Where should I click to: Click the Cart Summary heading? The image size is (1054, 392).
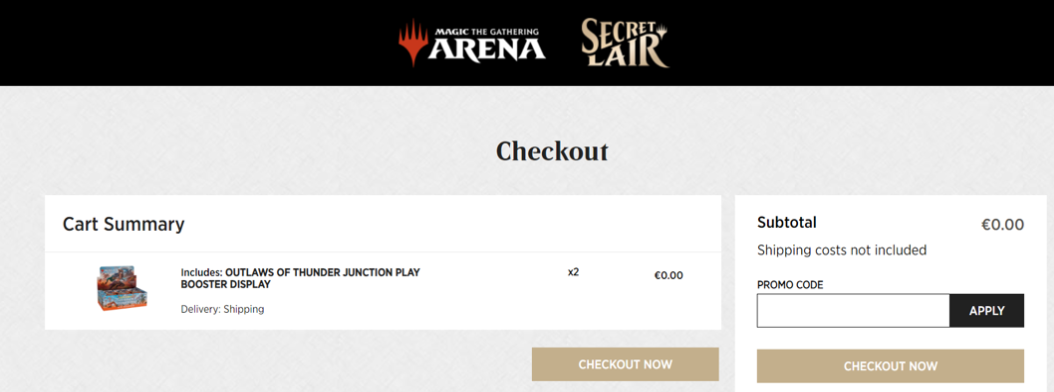(124, 224)
